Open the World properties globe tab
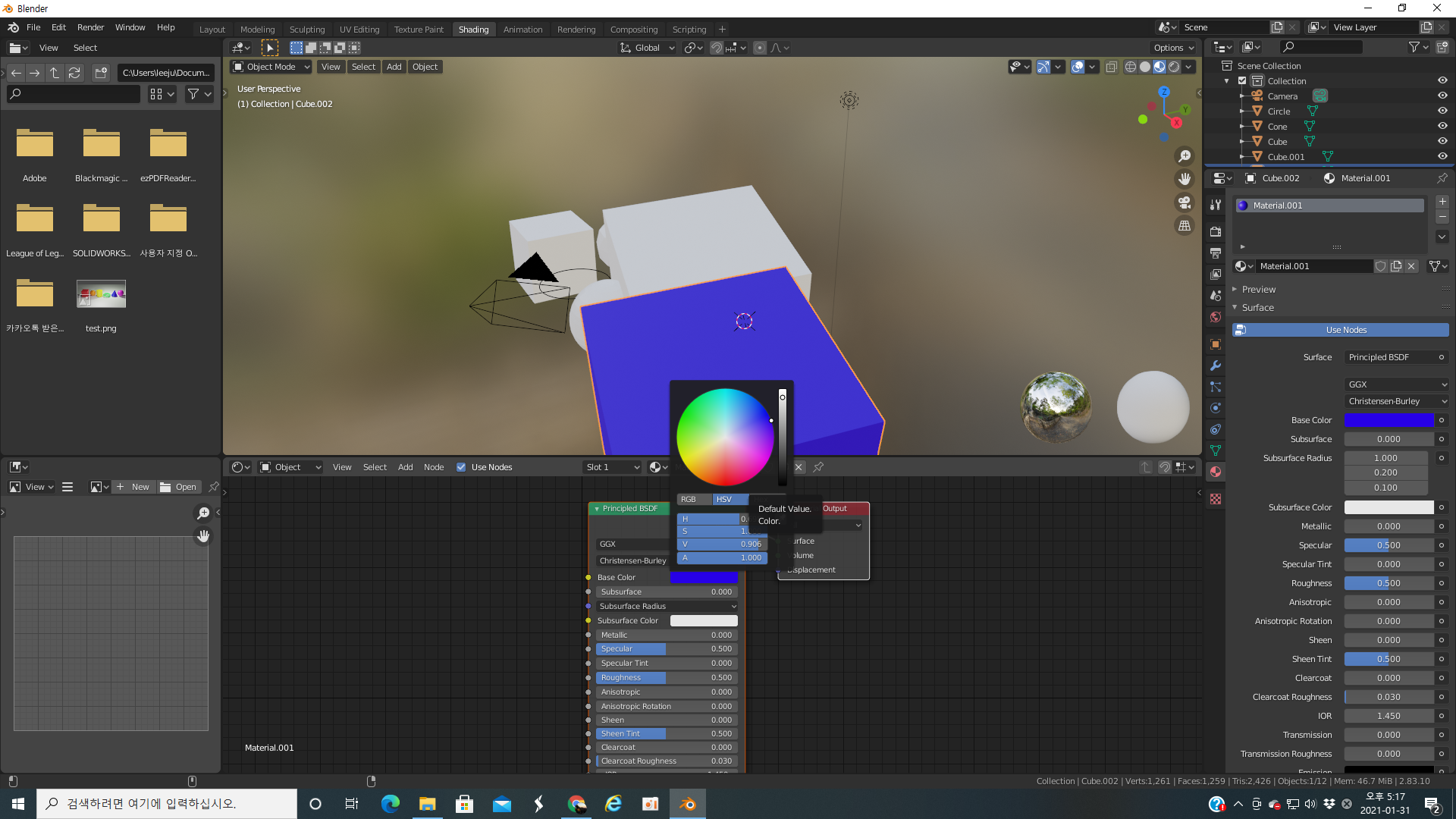This screenshot has width=1456, height=819. point(1216,317)
